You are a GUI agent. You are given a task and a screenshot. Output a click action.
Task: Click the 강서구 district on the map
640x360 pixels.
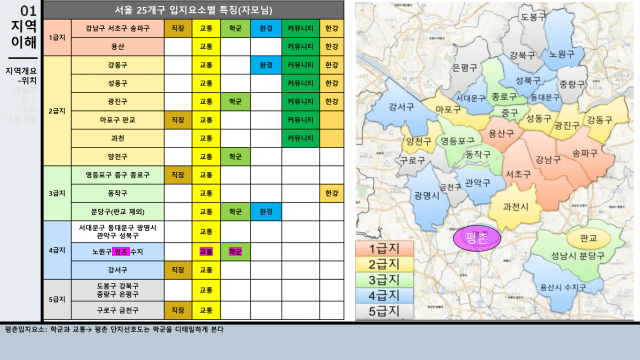point(400,107)
